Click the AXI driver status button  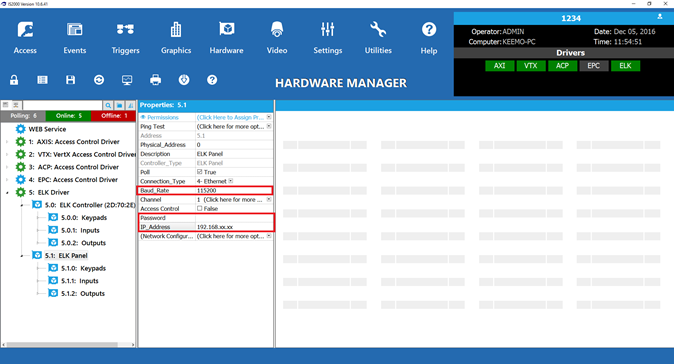pyautogui.click(x=499, y=66)
